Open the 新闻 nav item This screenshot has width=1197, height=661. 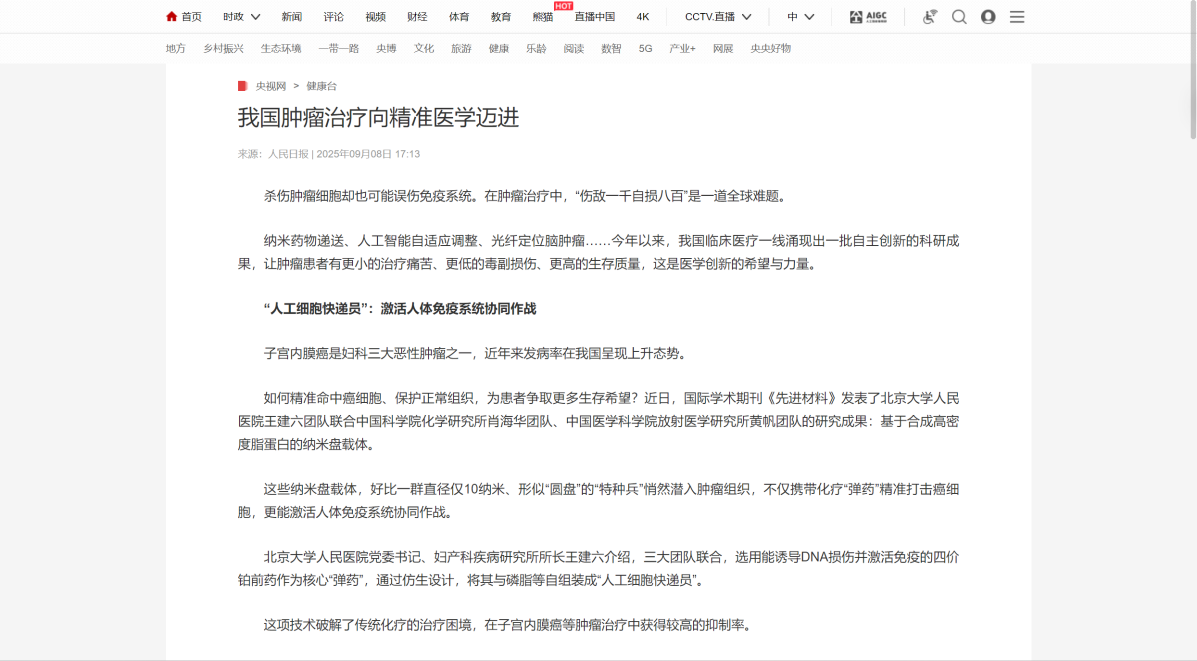click(x=292, y=17)
